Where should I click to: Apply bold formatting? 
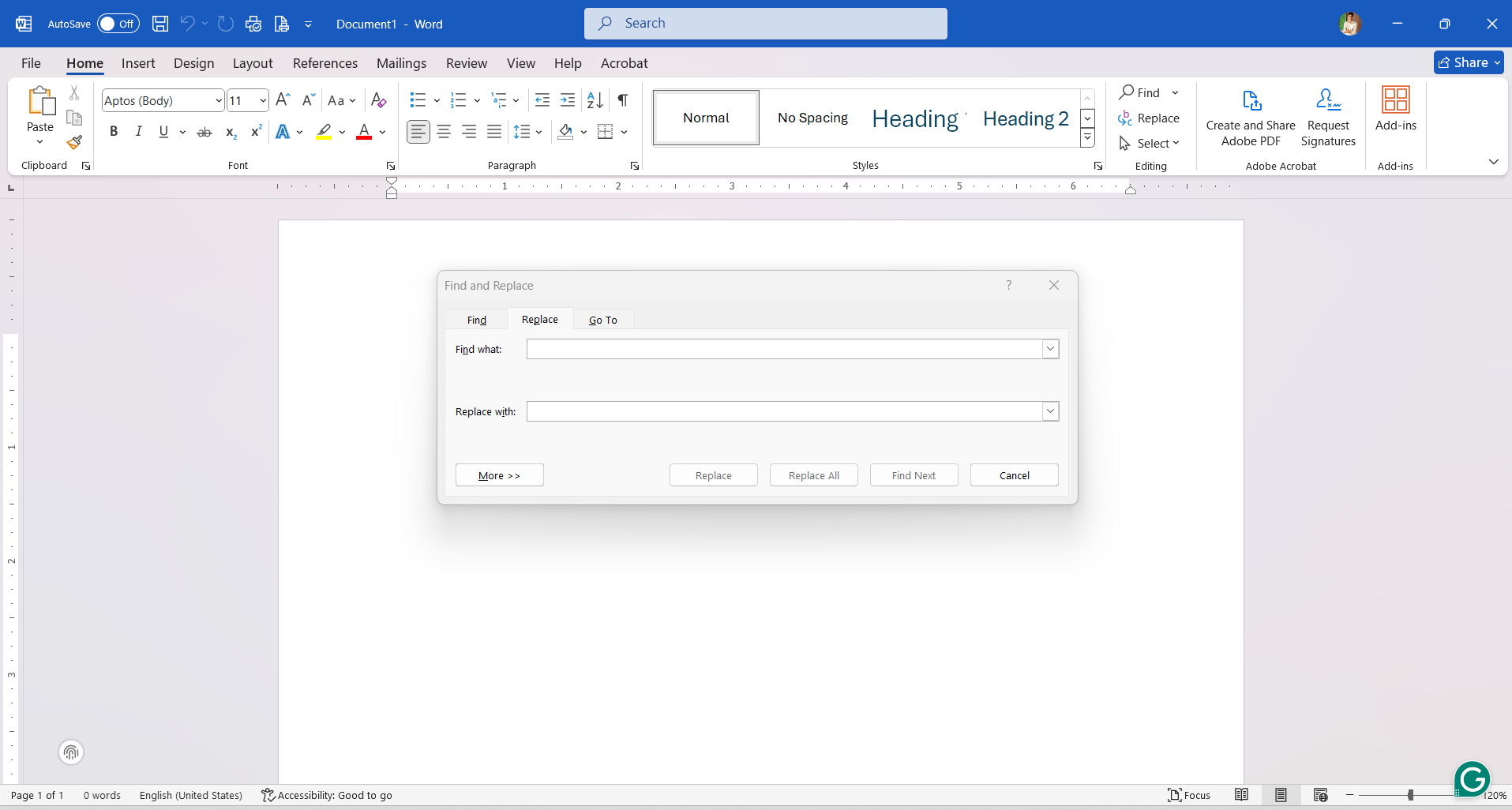113,132
